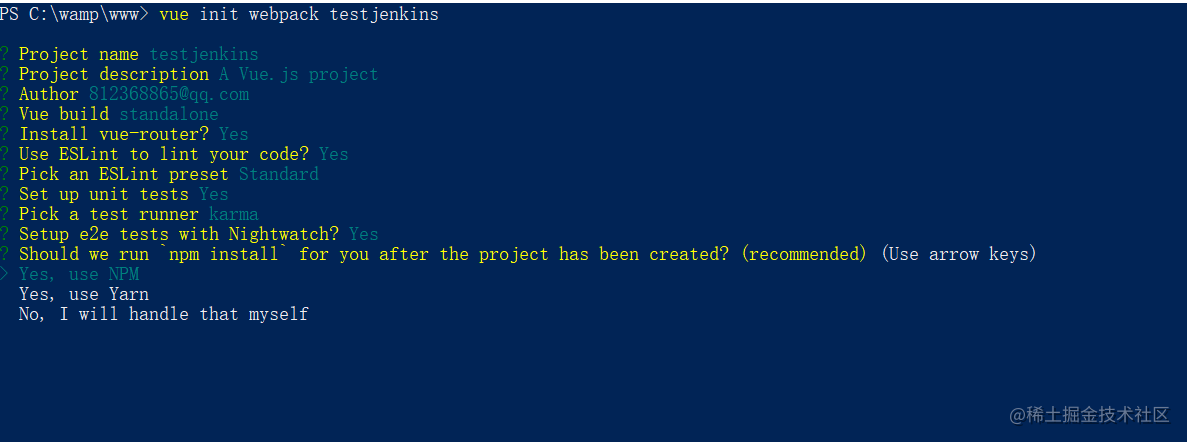Click the author email 812368865@qq.com

point(169,94)
